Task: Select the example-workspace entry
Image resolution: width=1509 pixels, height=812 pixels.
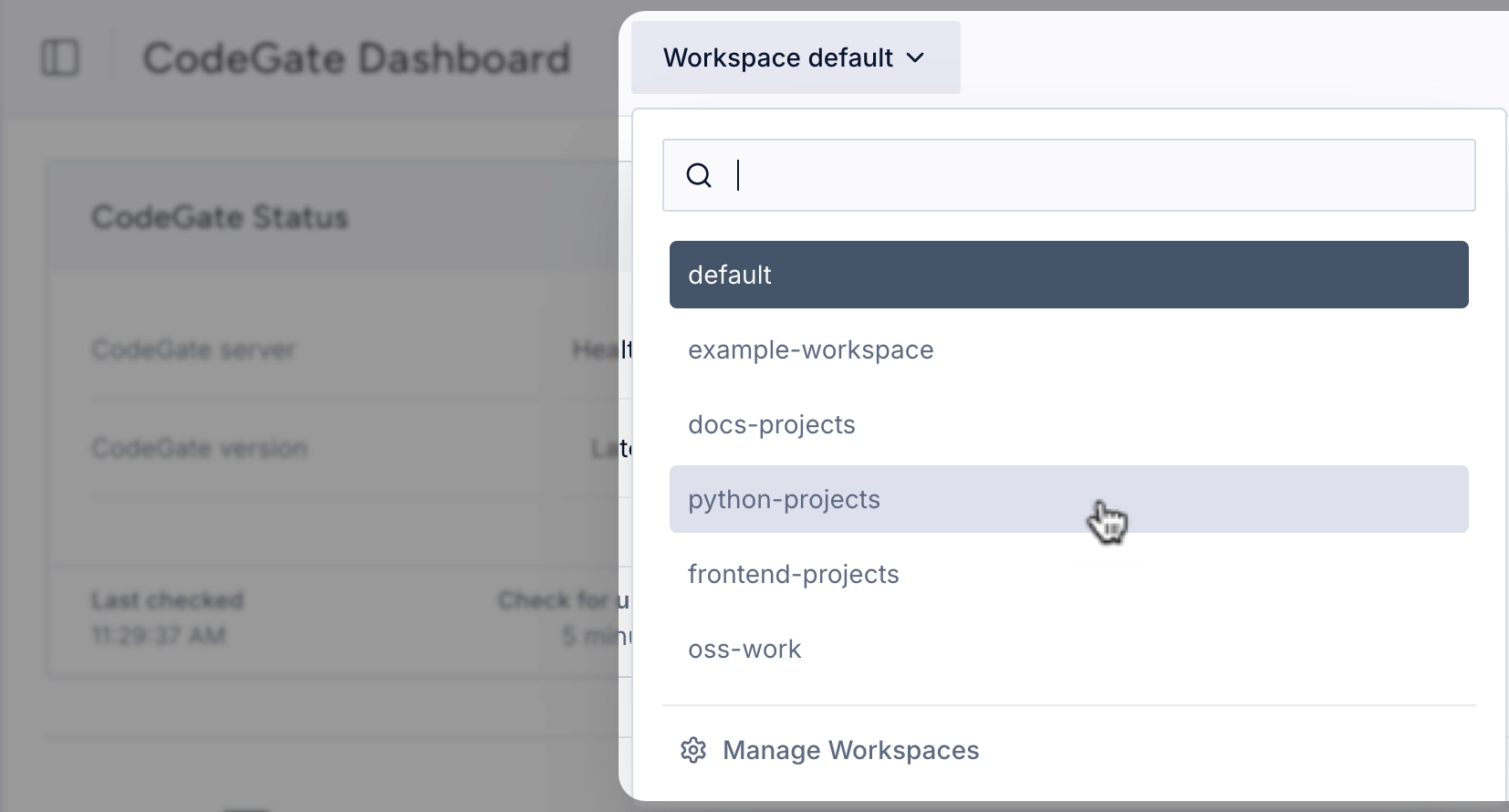Action: (x=1069, y=349)
